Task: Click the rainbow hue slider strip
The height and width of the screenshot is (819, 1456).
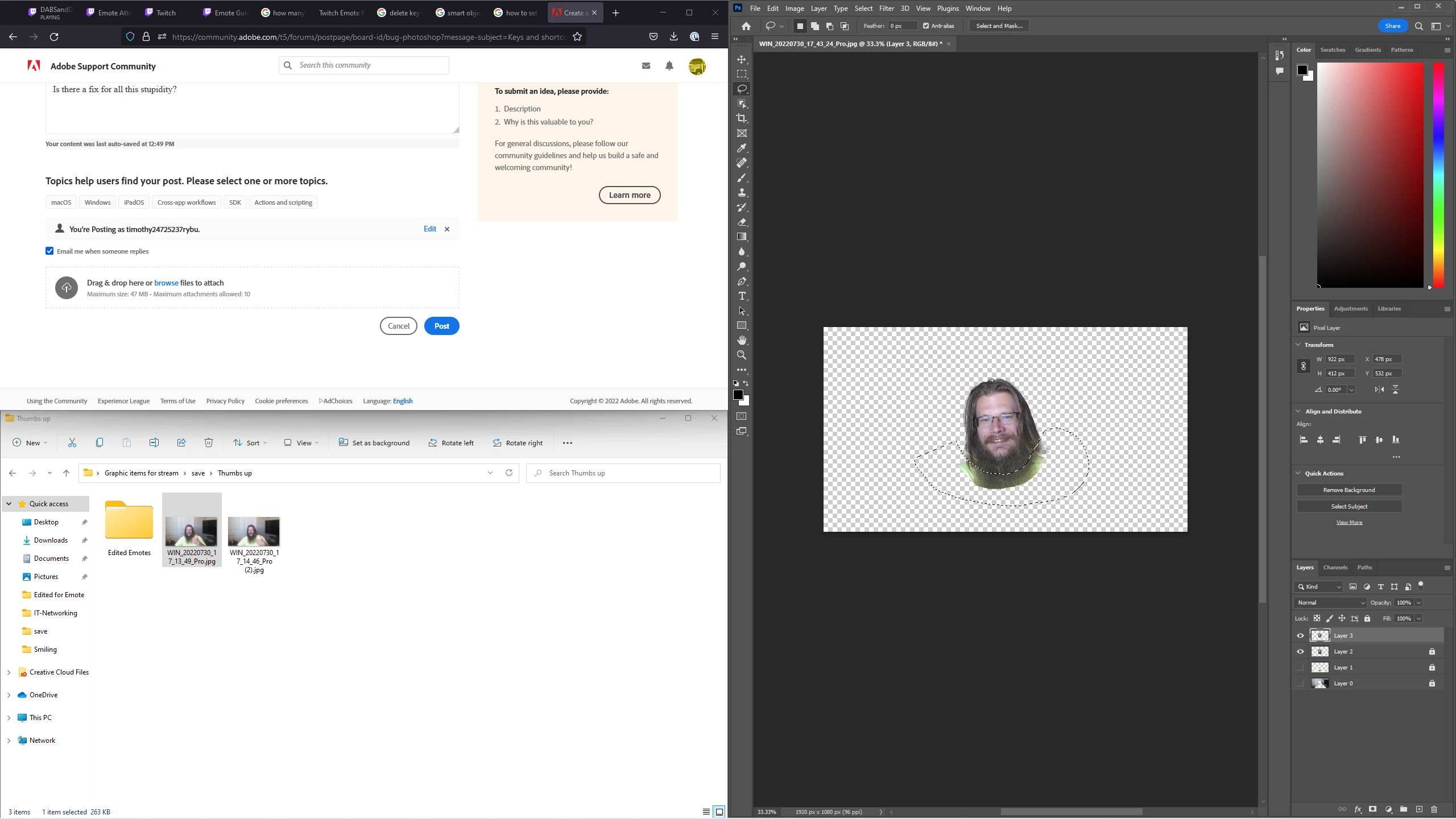Action: 1438,174
